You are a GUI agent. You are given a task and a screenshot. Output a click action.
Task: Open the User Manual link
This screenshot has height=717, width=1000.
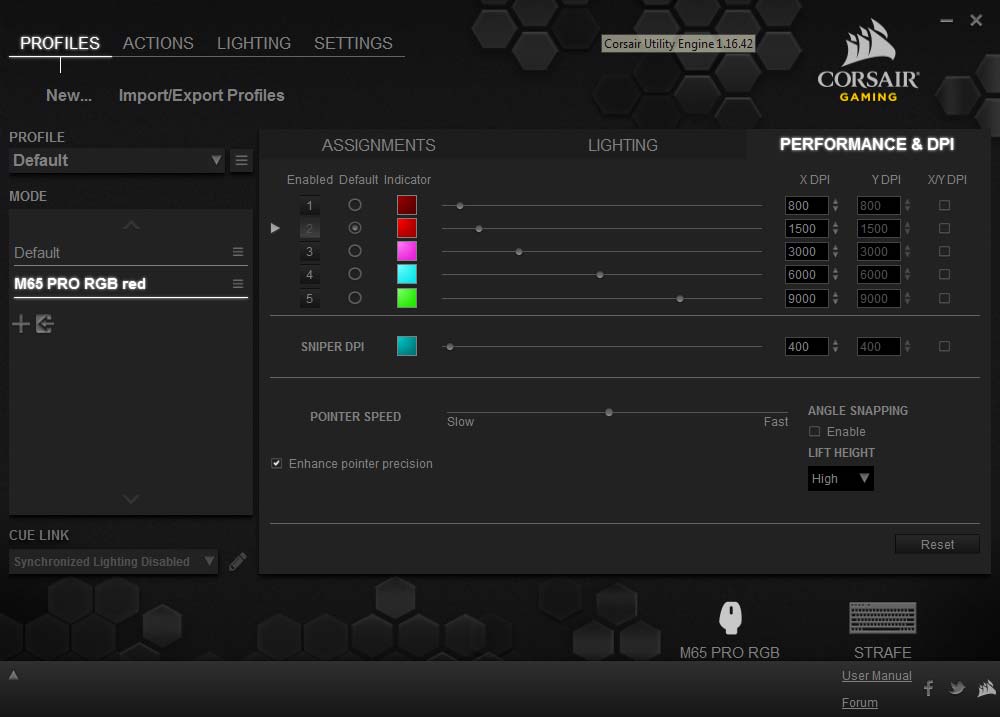point(877,676)
